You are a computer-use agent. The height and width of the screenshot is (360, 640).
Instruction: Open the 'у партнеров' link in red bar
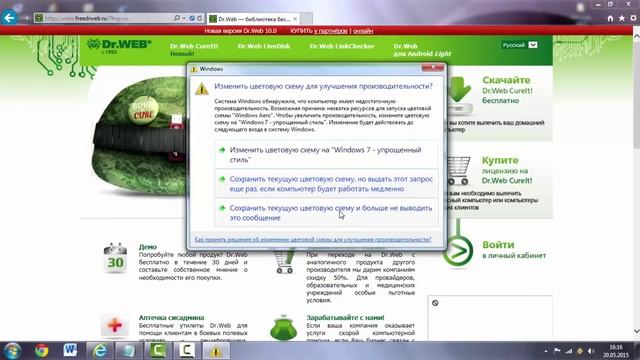(x=331, y=31)
